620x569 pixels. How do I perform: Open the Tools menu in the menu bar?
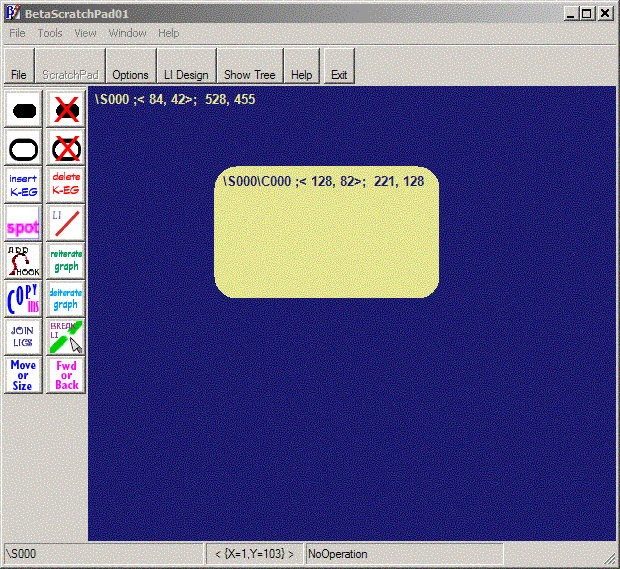50,33
